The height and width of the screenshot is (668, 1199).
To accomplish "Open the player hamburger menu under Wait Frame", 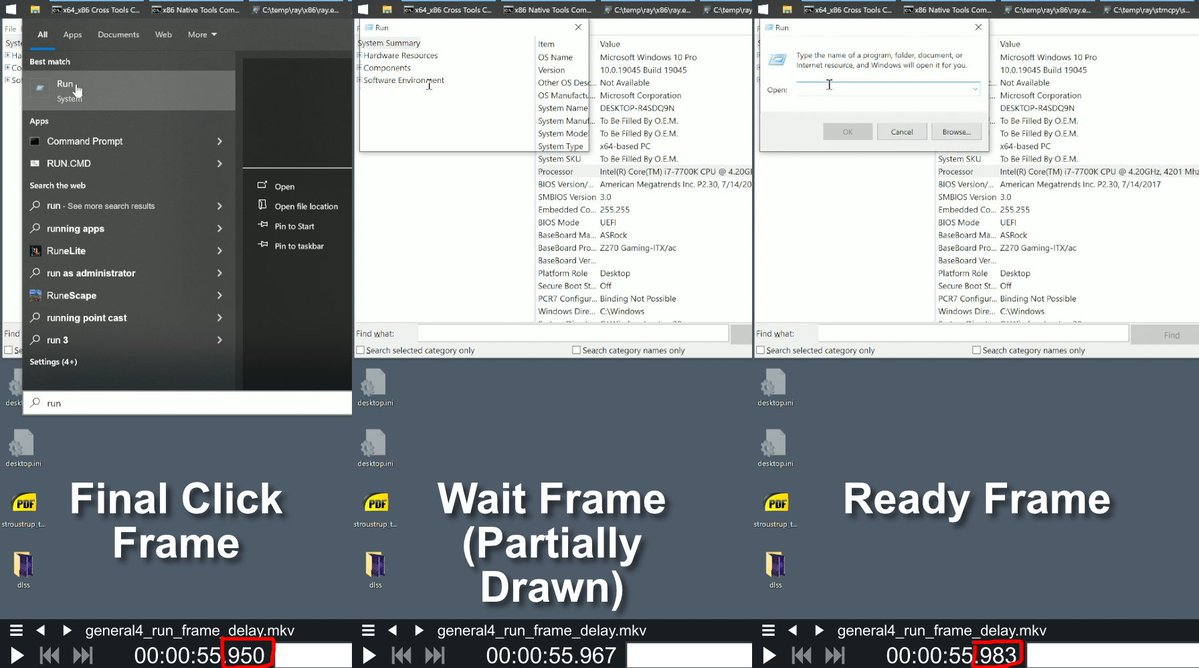I will [368, 631].
